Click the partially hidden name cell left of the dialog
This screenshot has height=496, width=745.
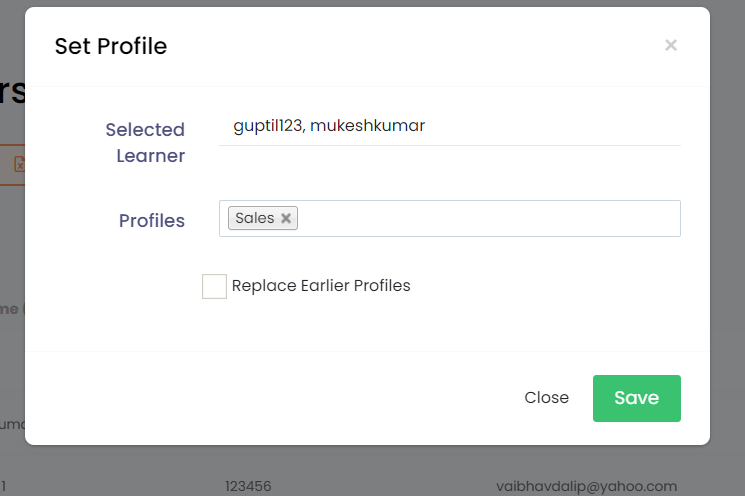[x=11, y=424]
